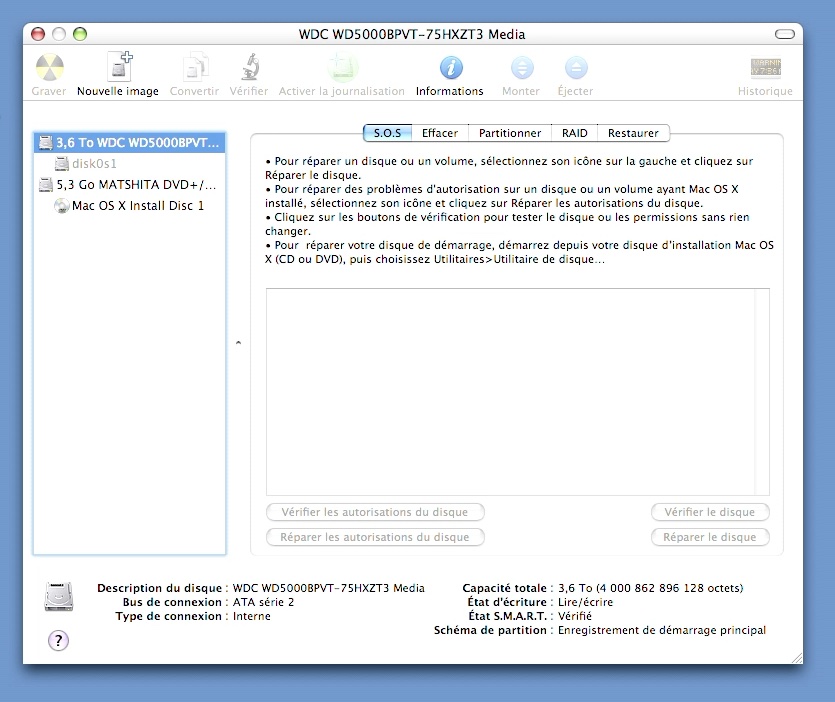Select the 3,6 To WDC WD5000BPVT disk

pos(129,143)
